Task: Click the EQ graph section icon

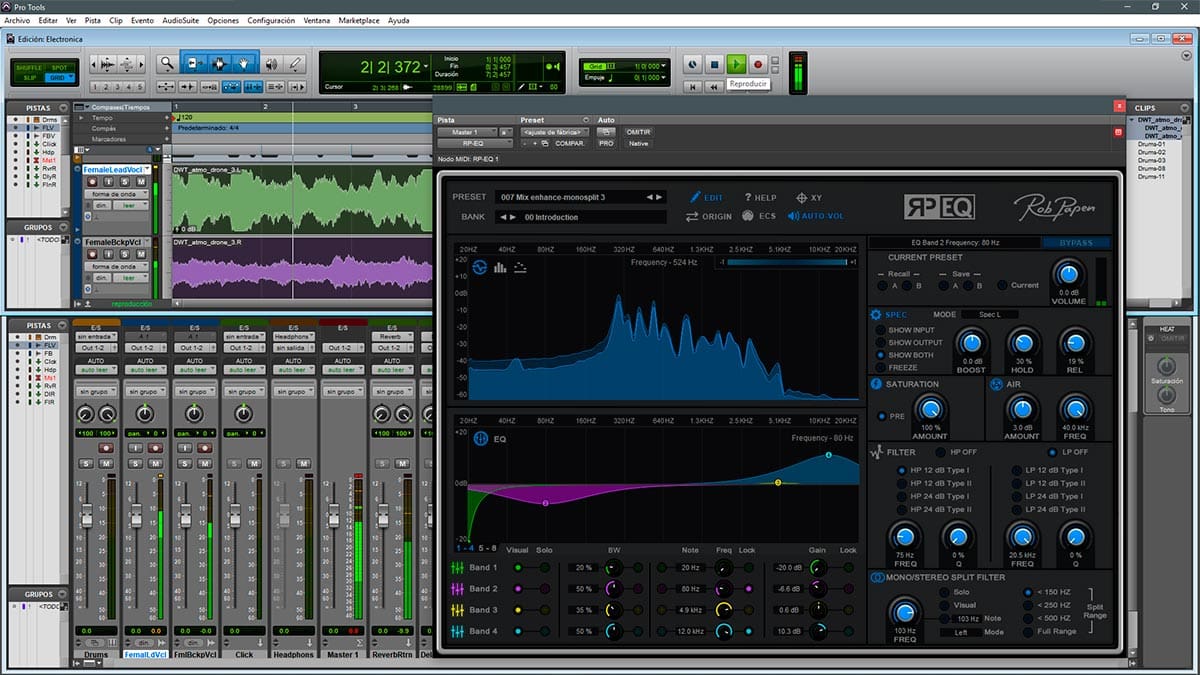Action: pos(479,438)
